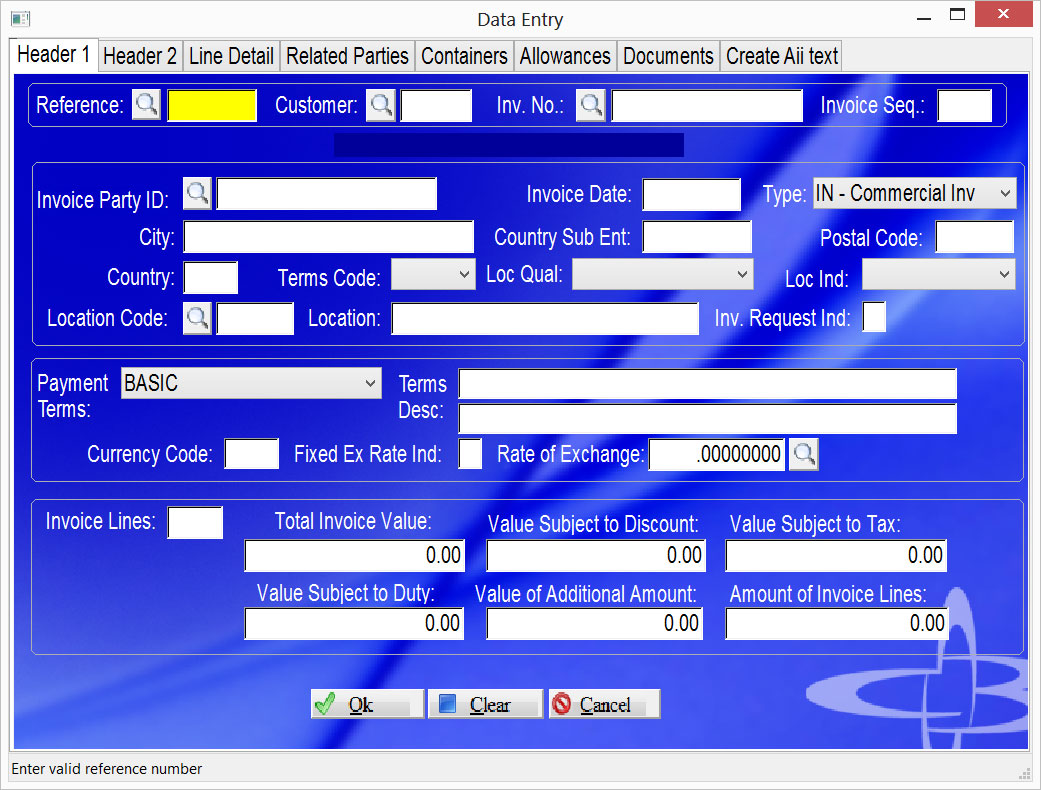
Task: Click inside the yellow Reference field
Action: coord(212,104)
